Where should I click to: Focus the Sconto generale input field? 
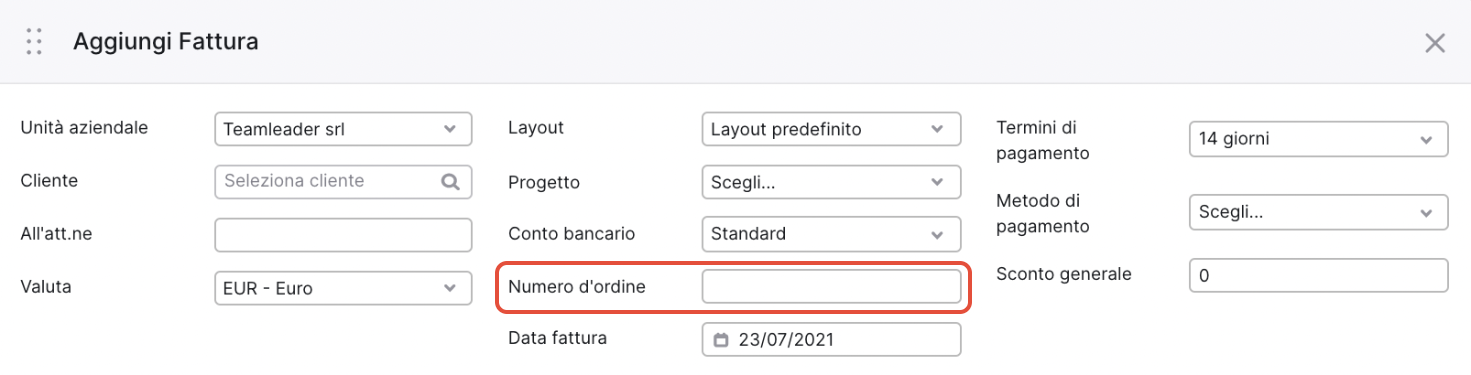pyautogui.click(x=1319, y=275)
